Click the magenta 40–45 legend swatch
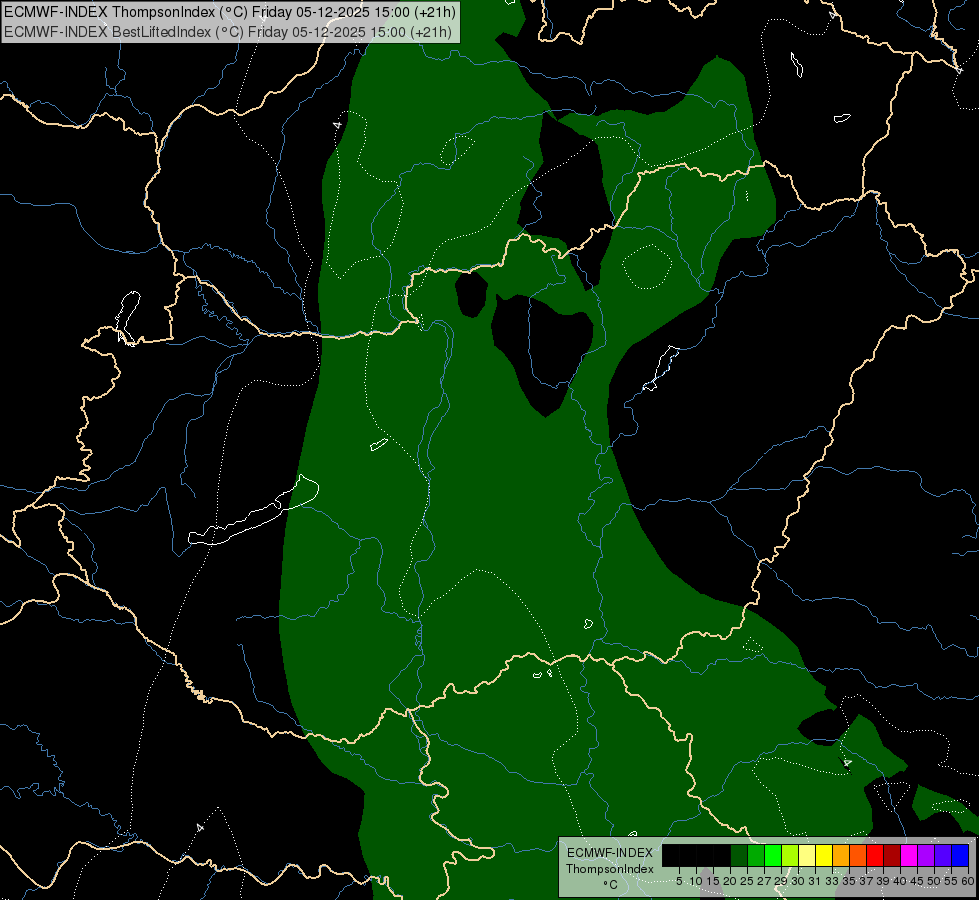Viewport: 979px width, 900px height. pos(909,855)
